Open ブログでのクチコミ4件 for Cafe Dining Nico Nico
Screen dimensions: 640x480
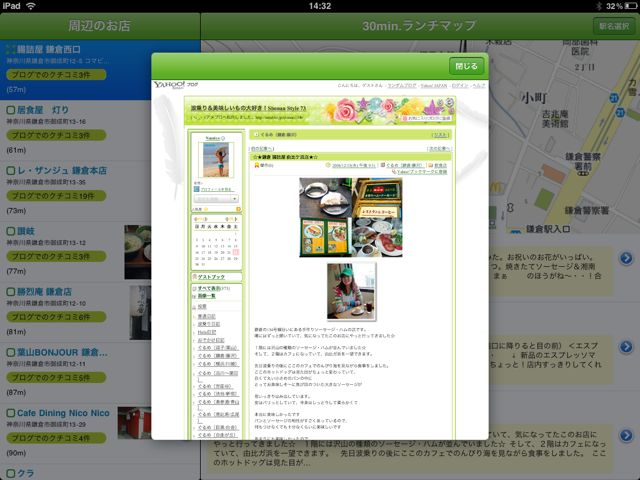coord(56,438)
